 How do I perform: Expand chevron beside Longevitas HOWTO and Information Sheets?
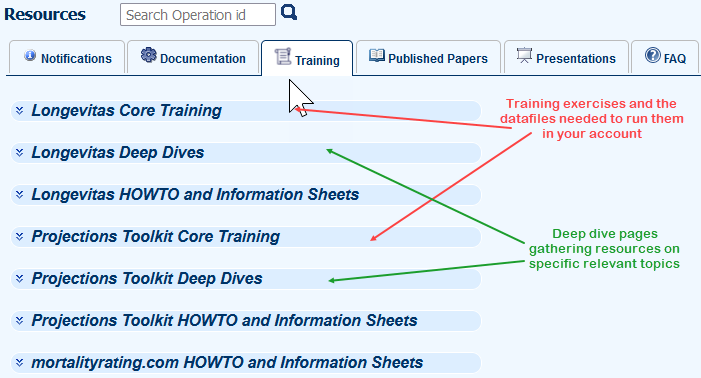tap(19, 194)
